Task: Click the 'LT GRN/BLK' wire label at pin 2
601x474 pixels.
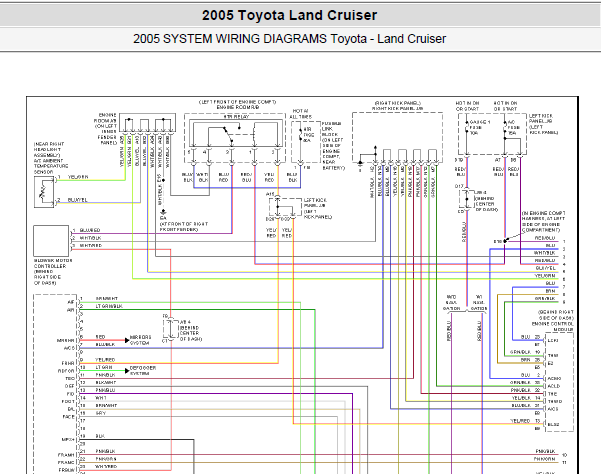Action: [x=109, y=306]
